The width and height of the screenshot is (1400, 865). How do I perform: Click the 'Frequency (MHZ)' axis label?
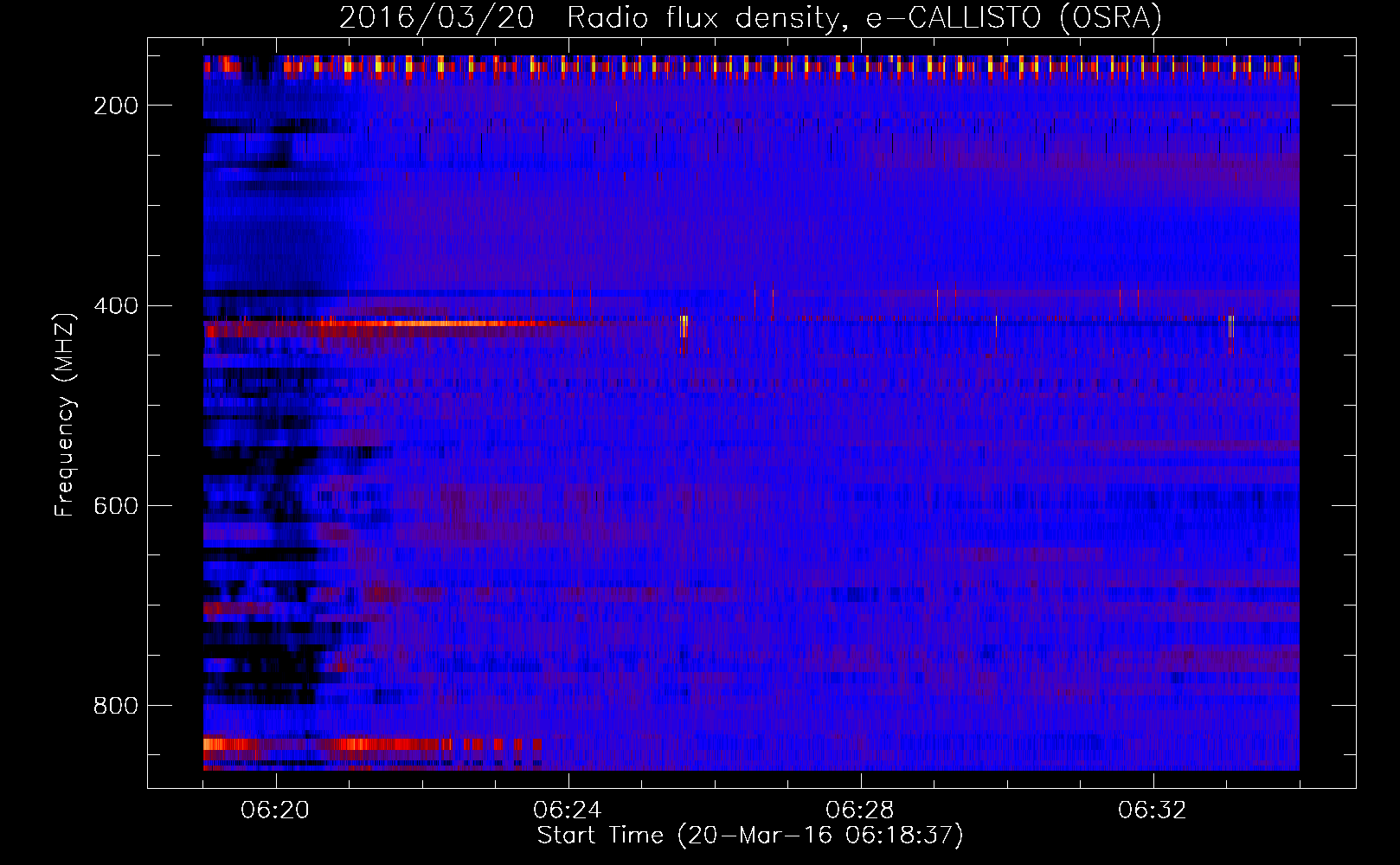[65, 414]
